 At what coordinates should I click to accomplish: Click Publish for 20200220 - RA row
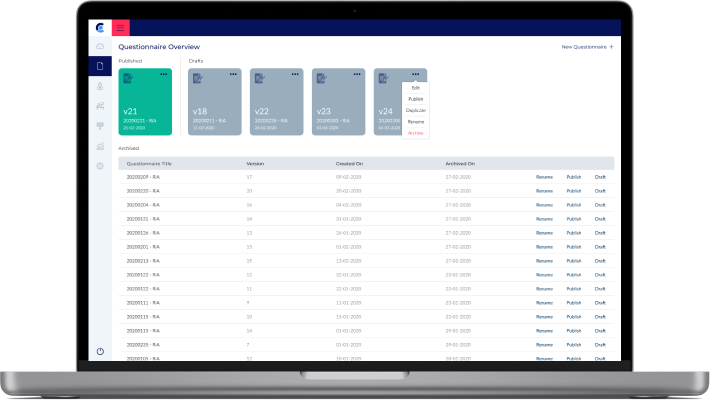click(x=574, y=191)
